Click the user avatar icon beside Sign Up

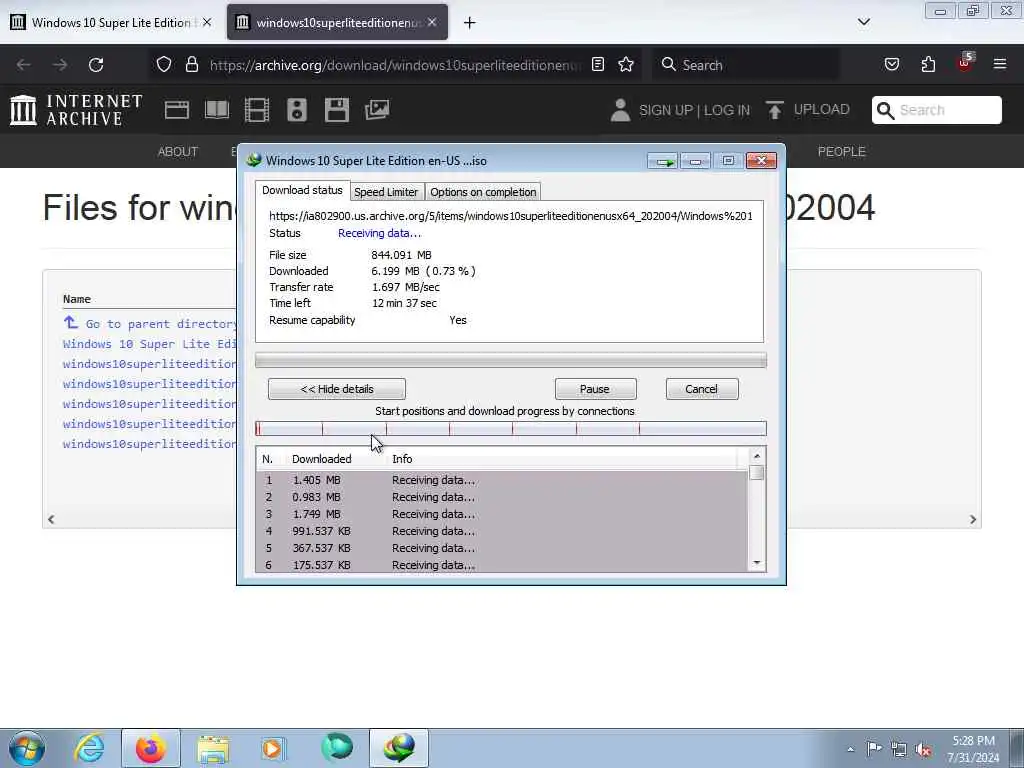(x=620, y=110)
